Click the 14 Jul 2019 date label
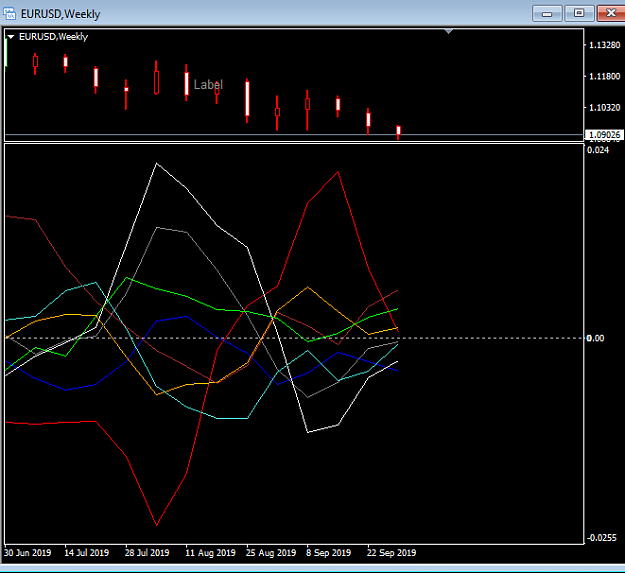 click(x=86, y=553)
